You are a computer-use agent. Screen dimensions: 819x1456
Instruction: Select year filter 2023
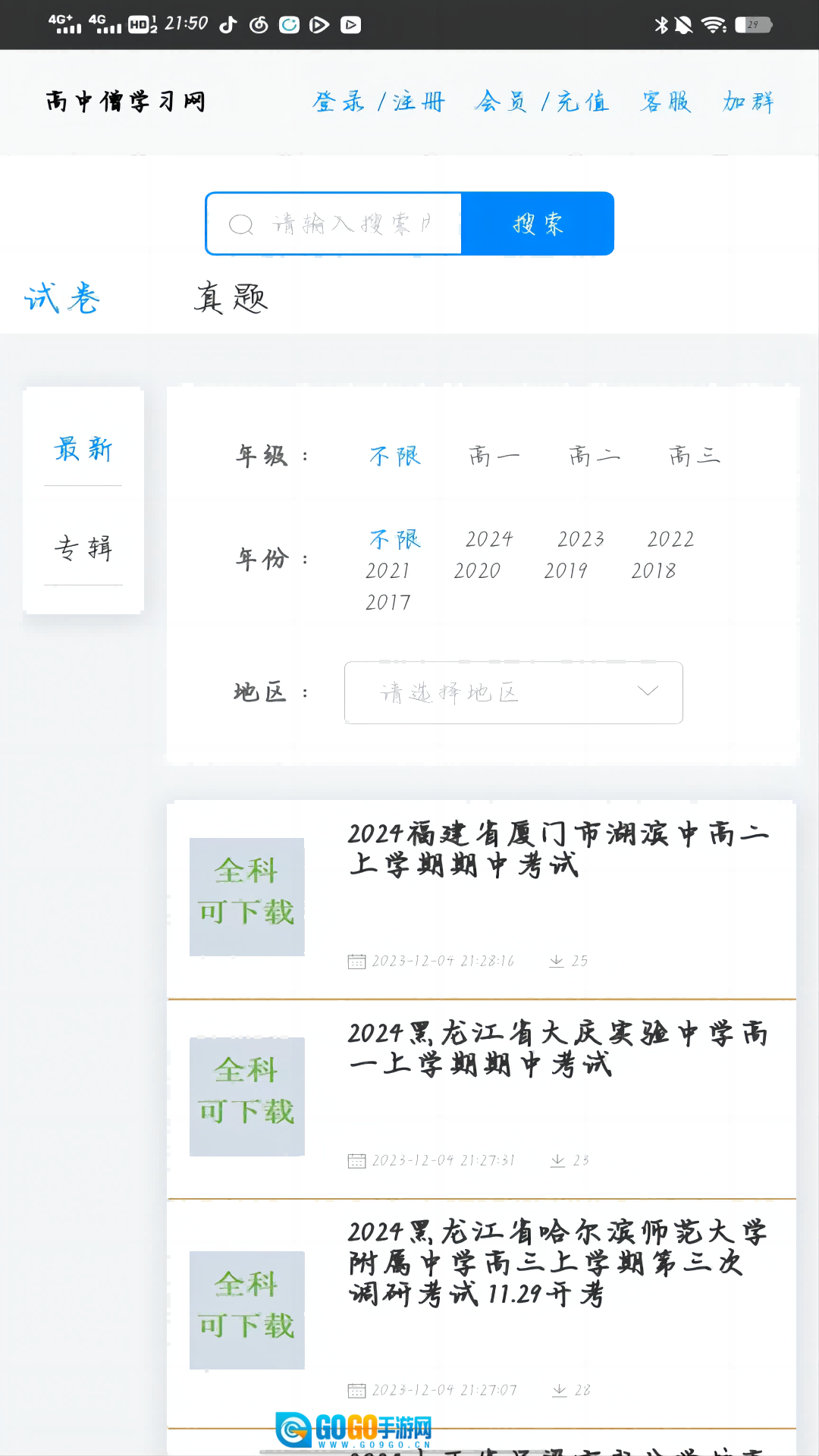(581, 539)
